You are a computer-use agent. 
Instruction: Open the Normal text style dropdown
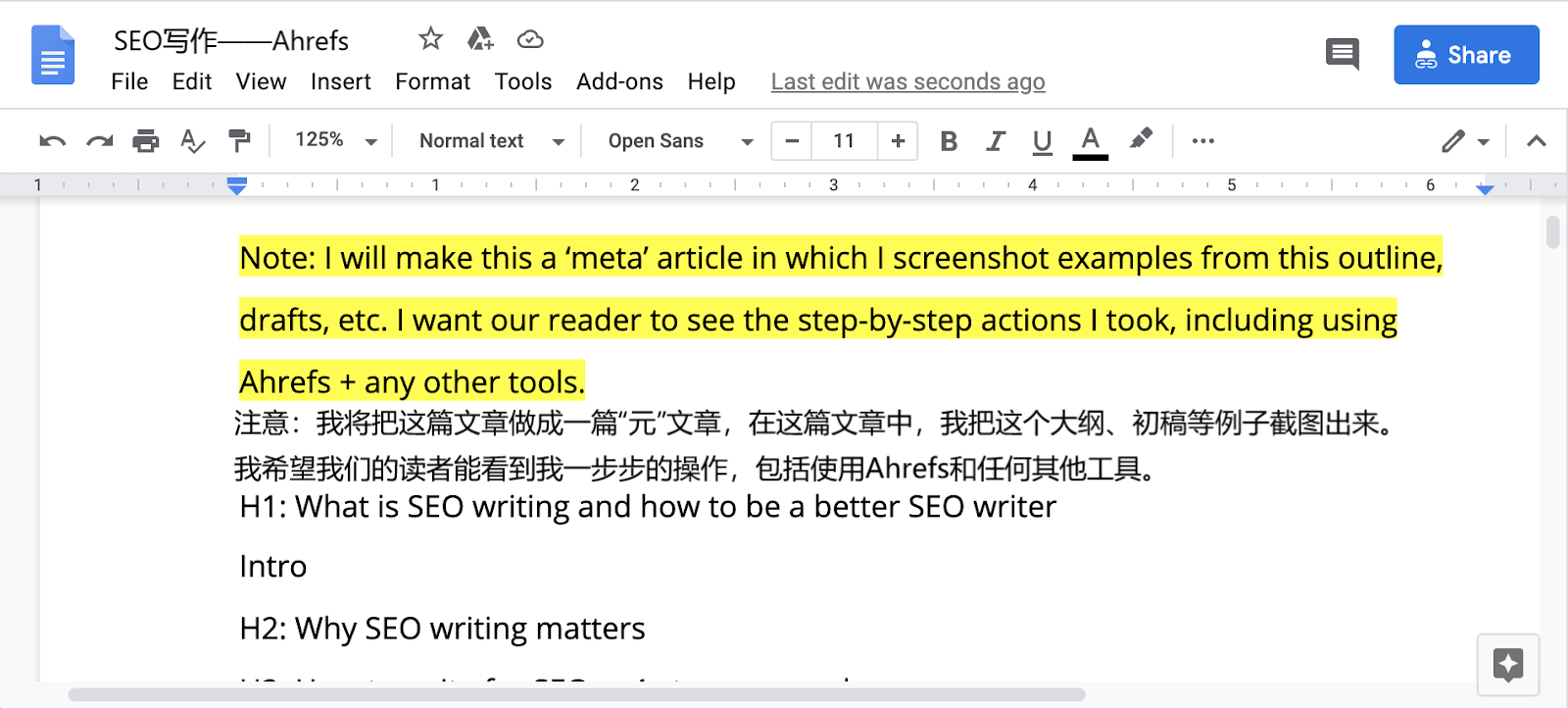click(492, 141)
